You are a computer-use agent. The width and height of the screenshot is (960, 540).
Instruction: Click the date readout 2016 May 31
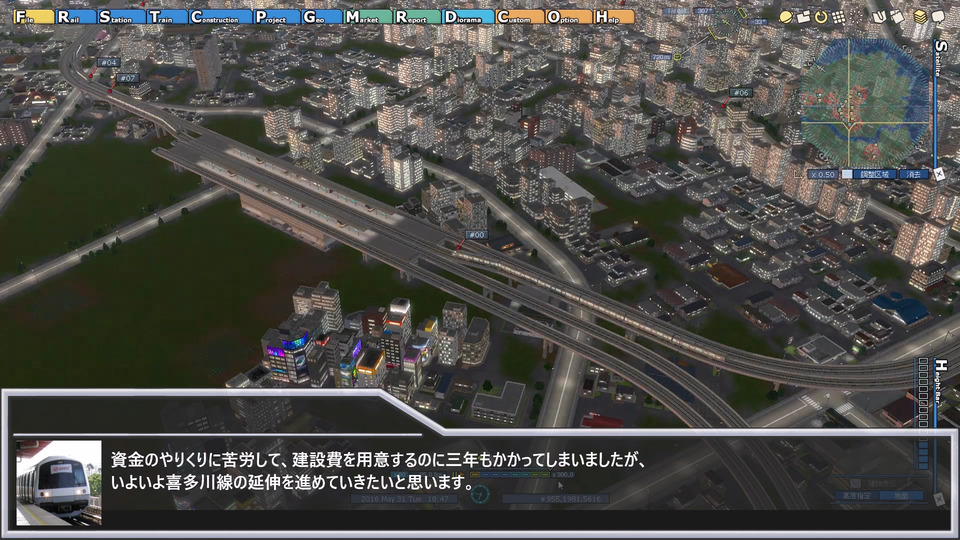pos(405,499)
